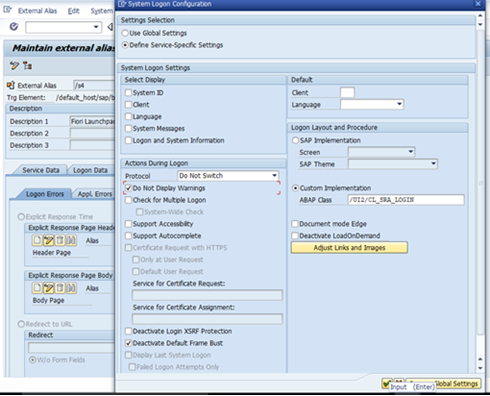
Task: Switch to the Logon Data tab
Action: tap(90, 170)
